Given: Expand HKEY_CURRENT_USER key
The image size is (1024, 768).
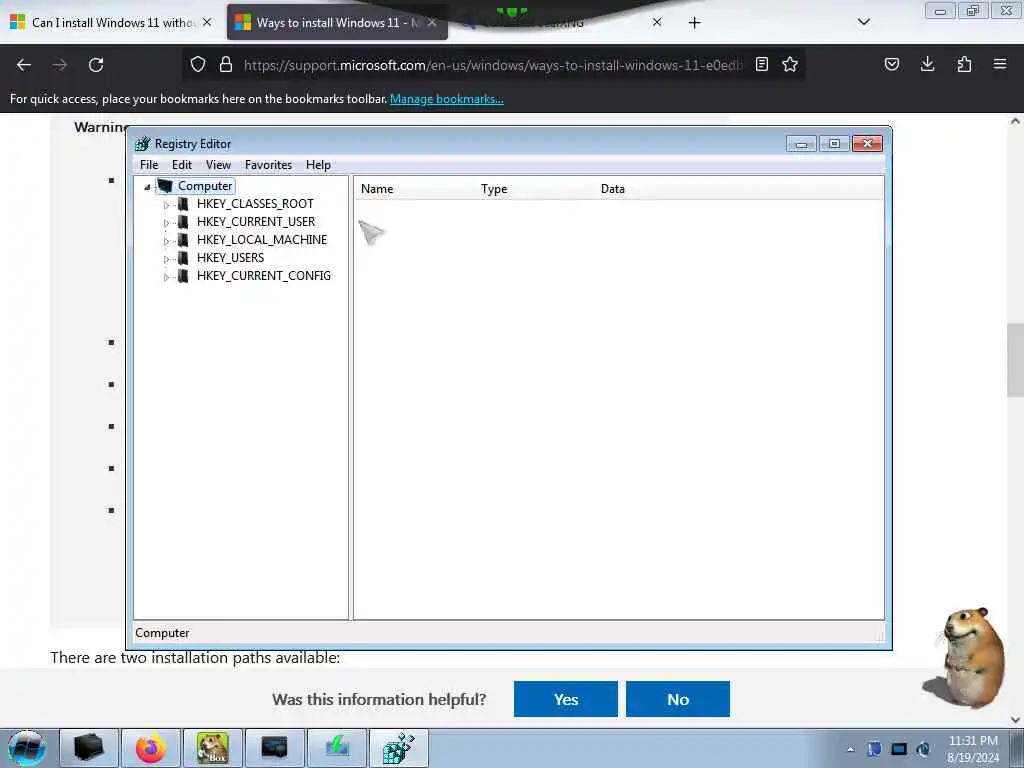Looking at the screenshot, I should [166, 223].
